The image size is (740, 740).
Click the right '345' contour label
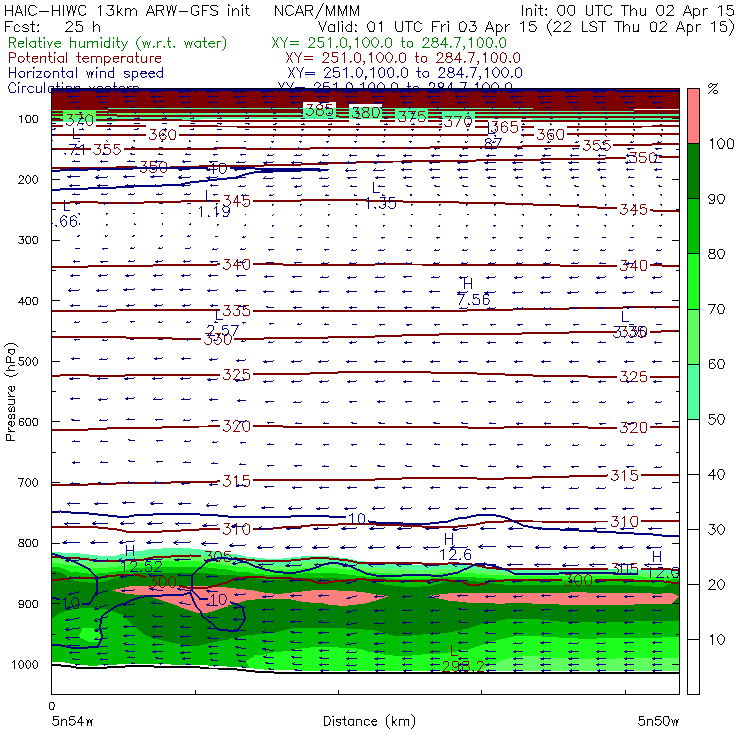634,210
